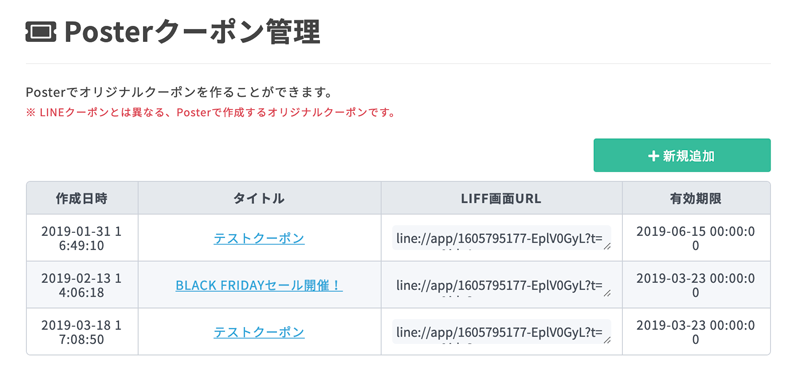The width and height of the screenshot is (800, 380).
Task: Click the LIFF画面URL column header
Action: click(502, 198)
